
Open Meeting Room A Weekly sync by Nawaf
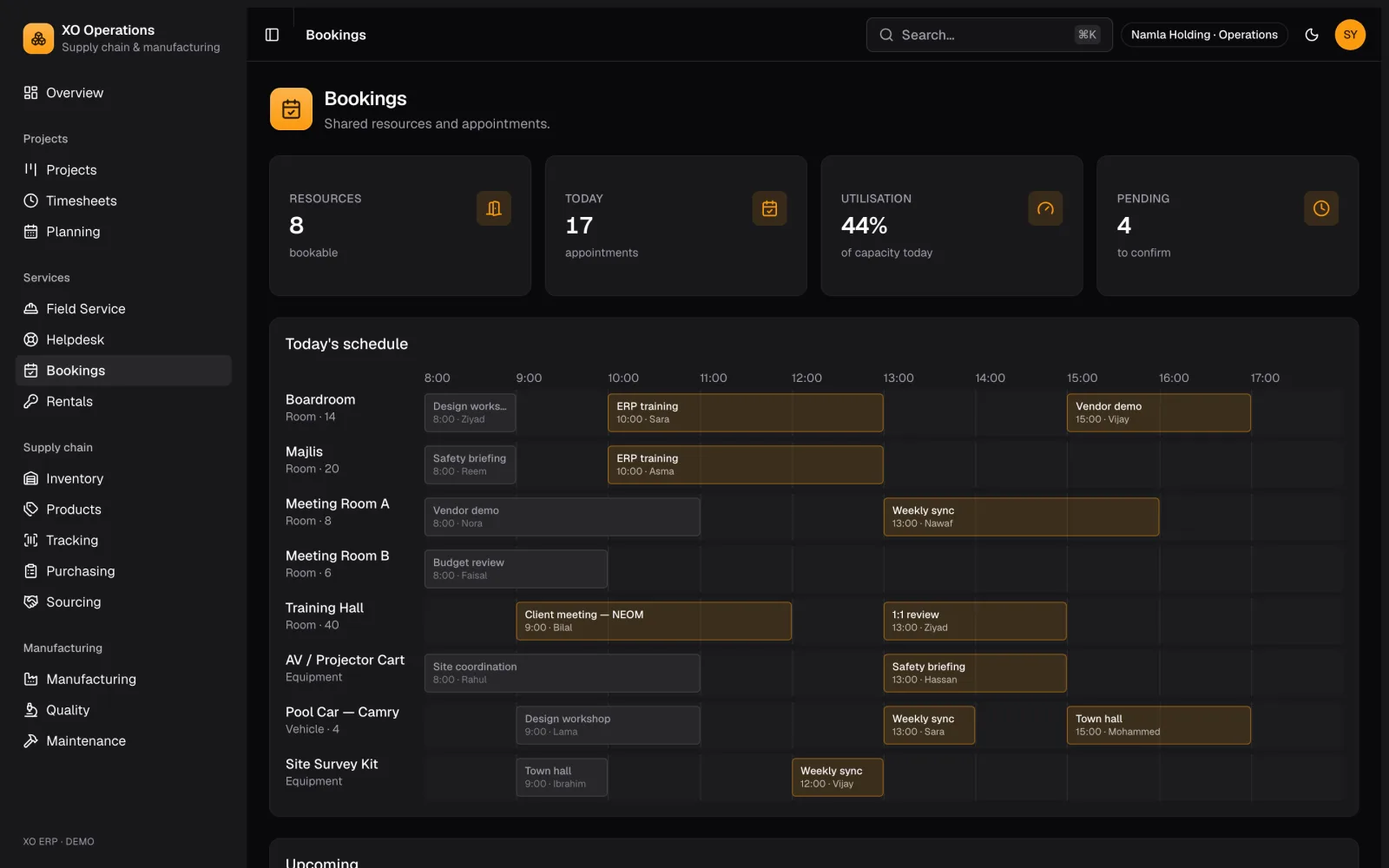tap(1021, 516)
